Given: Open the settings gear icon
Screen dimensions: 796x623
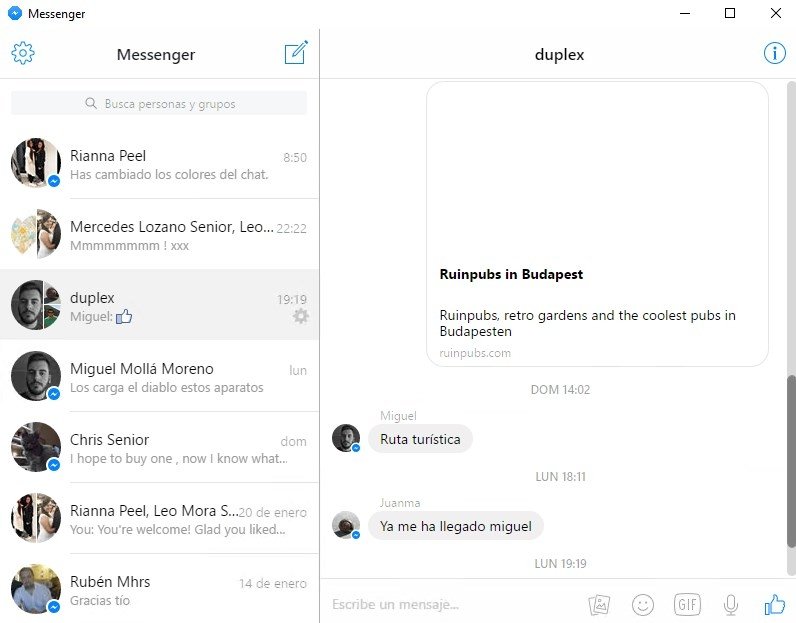Looking at the screenshot, I should 23,53.
